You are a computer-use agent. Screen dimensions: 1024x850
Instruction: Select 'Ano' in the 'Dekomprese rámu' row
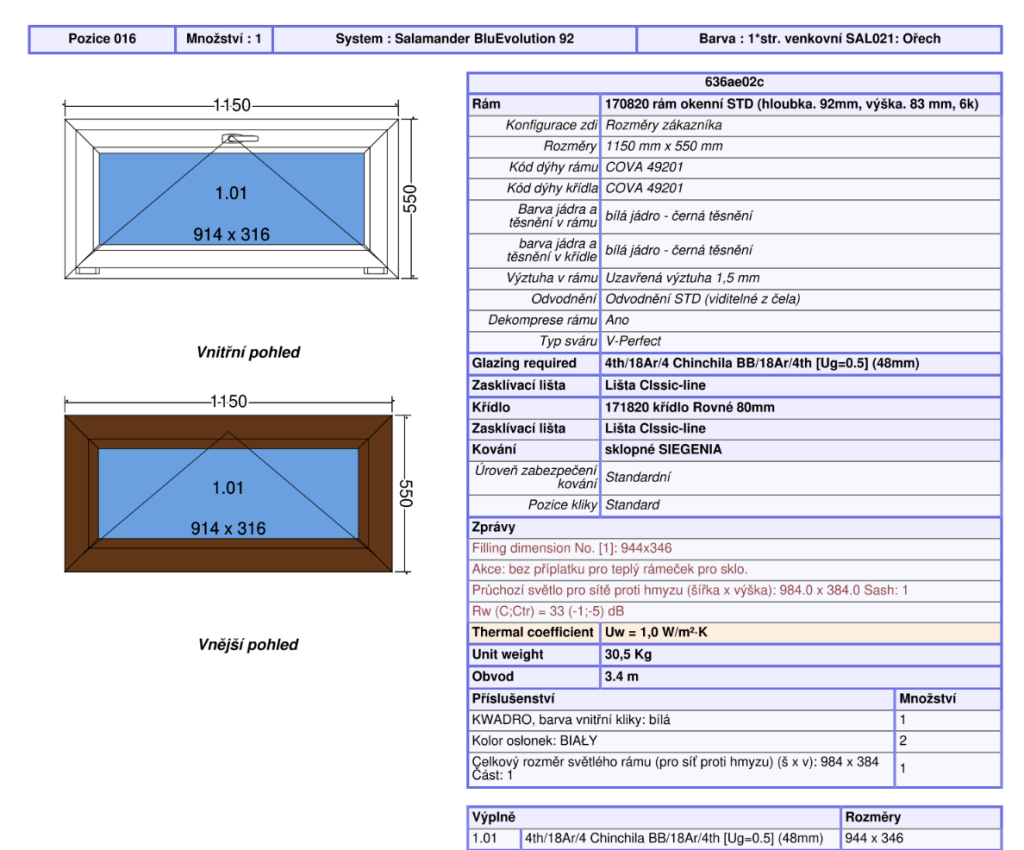click(617, 320)
